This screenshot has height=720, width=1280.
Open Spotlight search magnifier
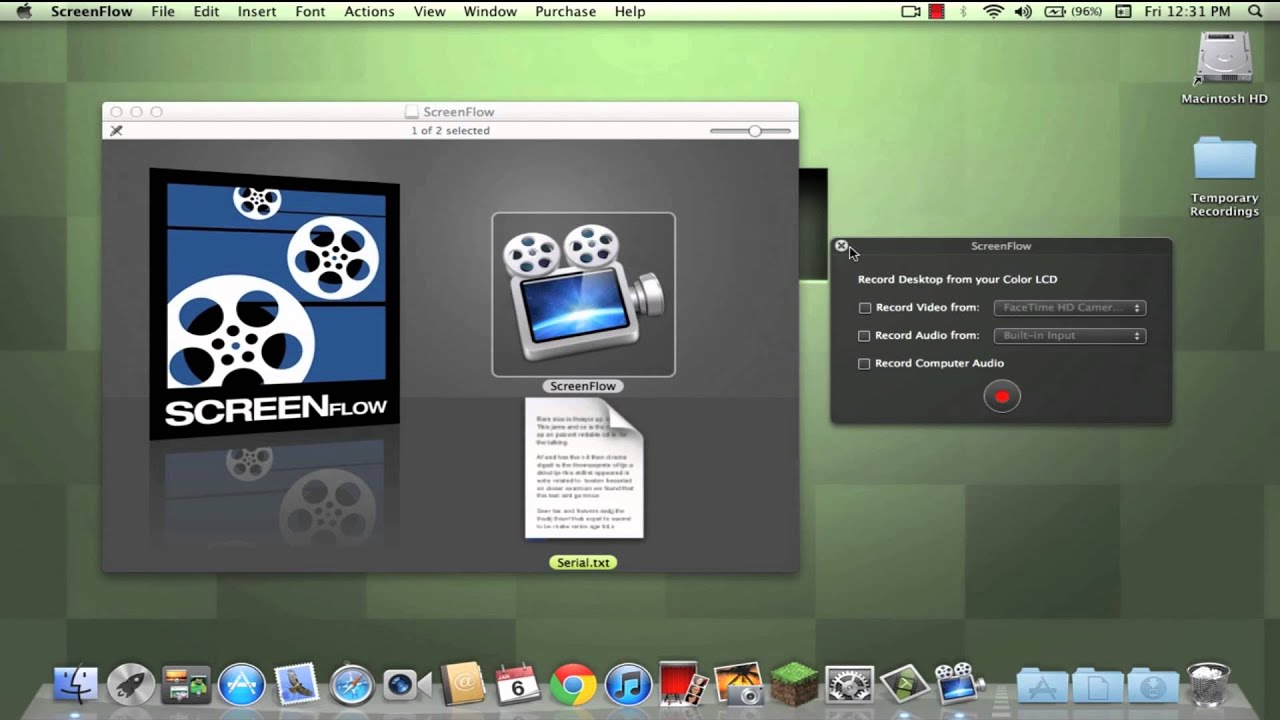point(1255,12)
